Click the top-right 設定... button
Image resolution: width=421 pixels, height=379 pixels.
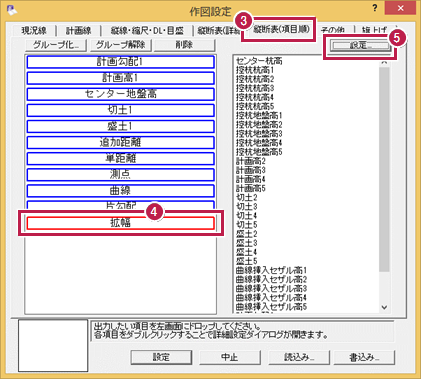click(x=360, y=45)
